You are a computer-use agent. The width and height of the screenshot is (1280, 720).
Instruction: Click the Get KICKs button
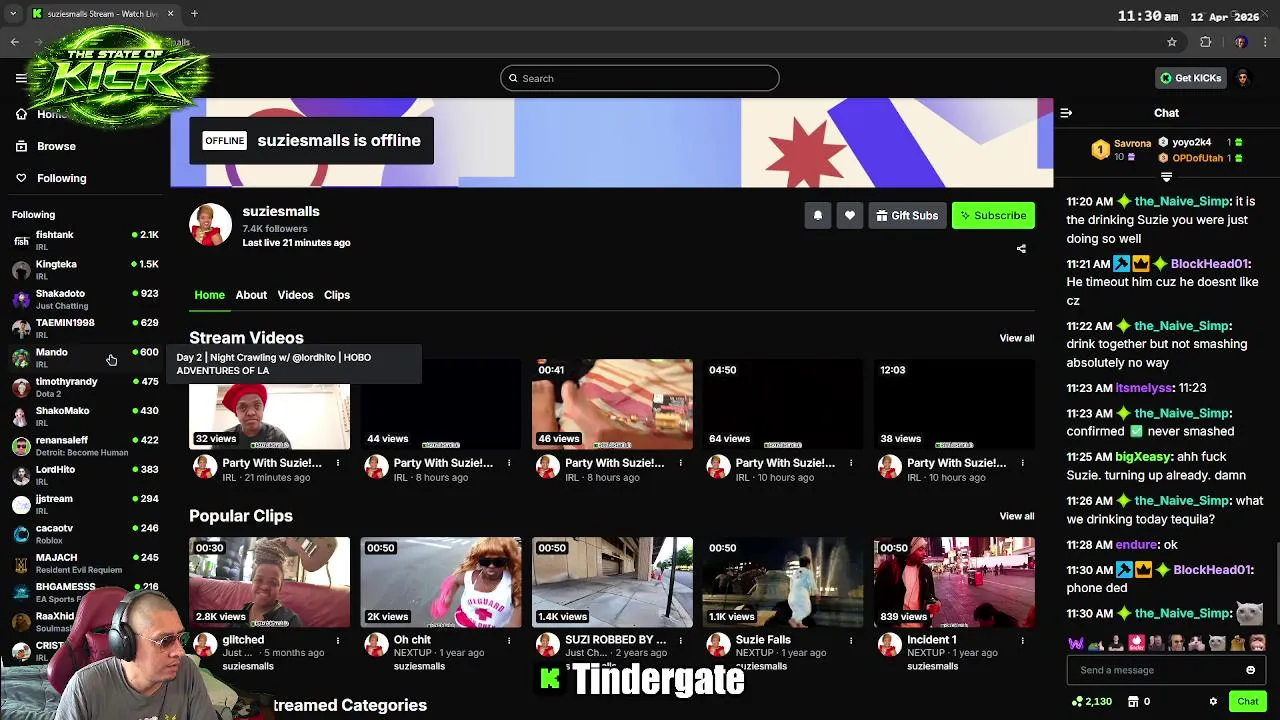coord(1190,78)
